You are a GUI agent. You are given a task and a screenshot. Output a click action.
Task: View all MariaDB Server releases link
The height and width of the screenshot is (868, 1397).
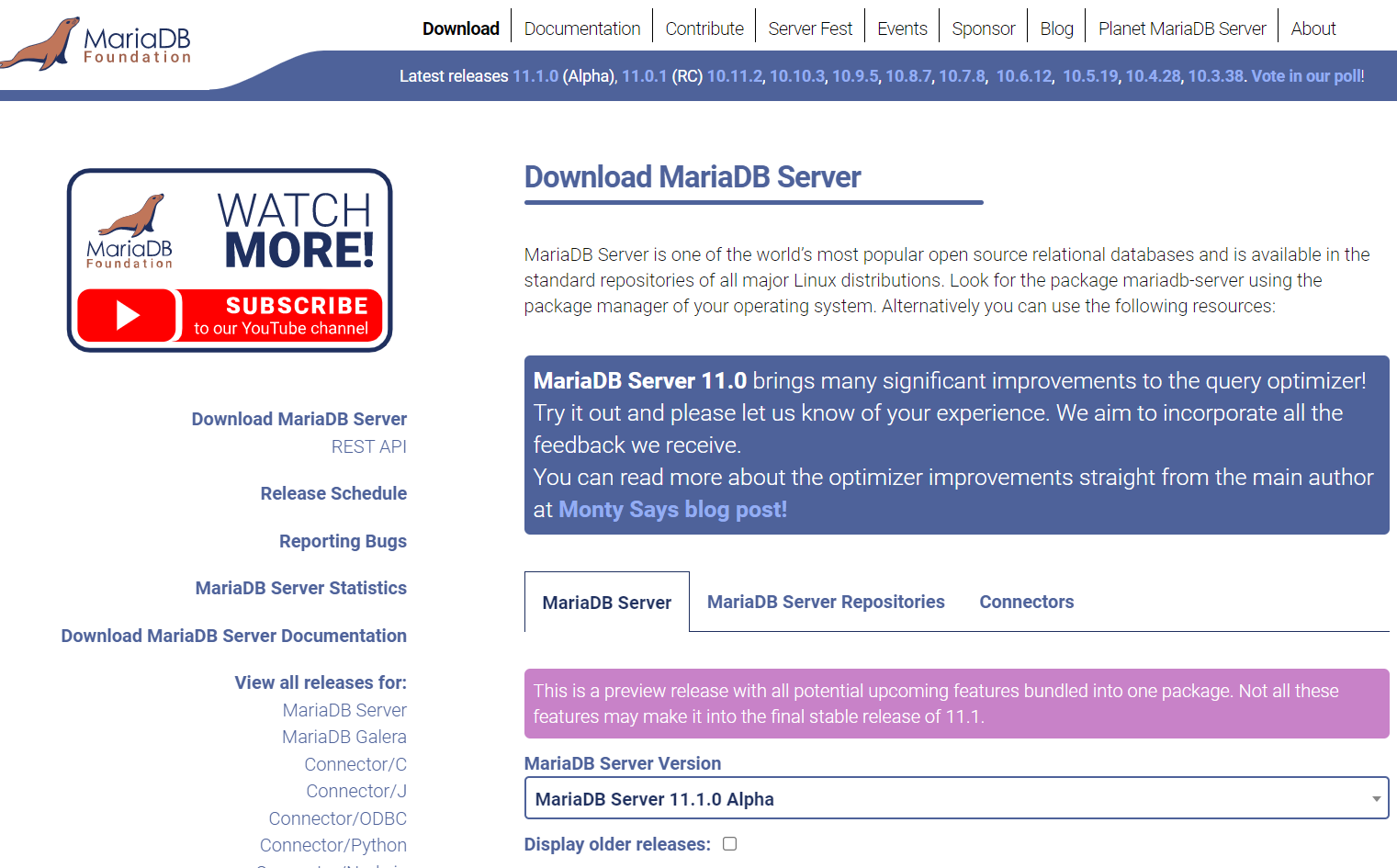click(344, 710)
